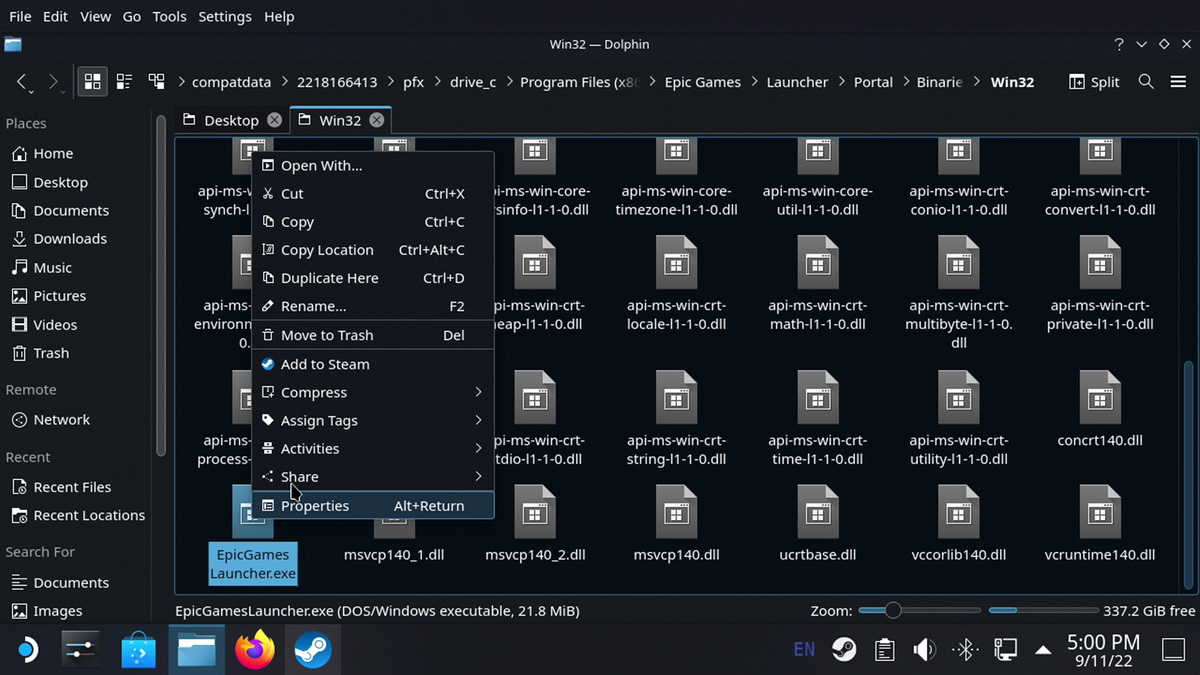Open the hamburger menu
The width and height of the screenshot is (1200, 675).
pyautogui.click(x=1178, y=82)
